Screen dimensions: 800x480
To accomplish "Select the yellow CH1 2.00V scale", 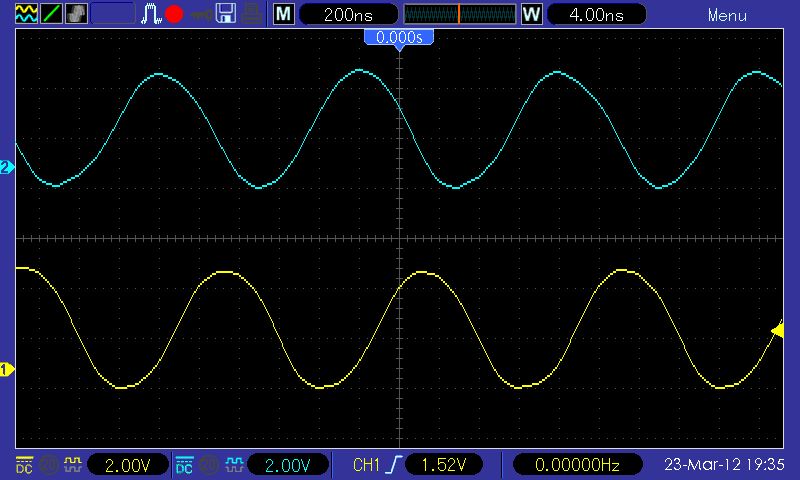I will tap(128, 465).
